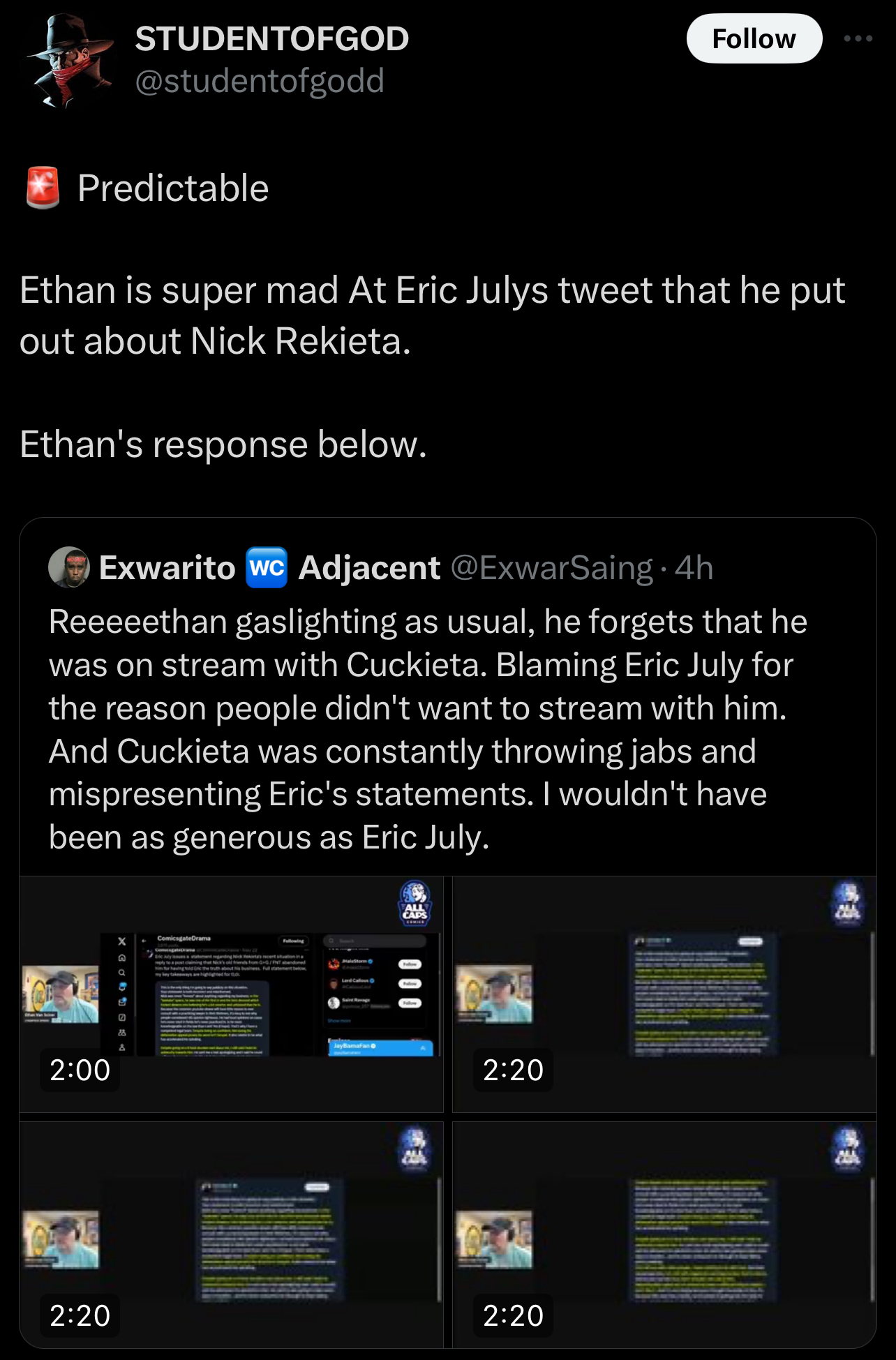Open the quoted tweet text about Reeeeethan gaslighting
Screen dimensions: 896x1360
pyautogui.click(x=428, y=729)
